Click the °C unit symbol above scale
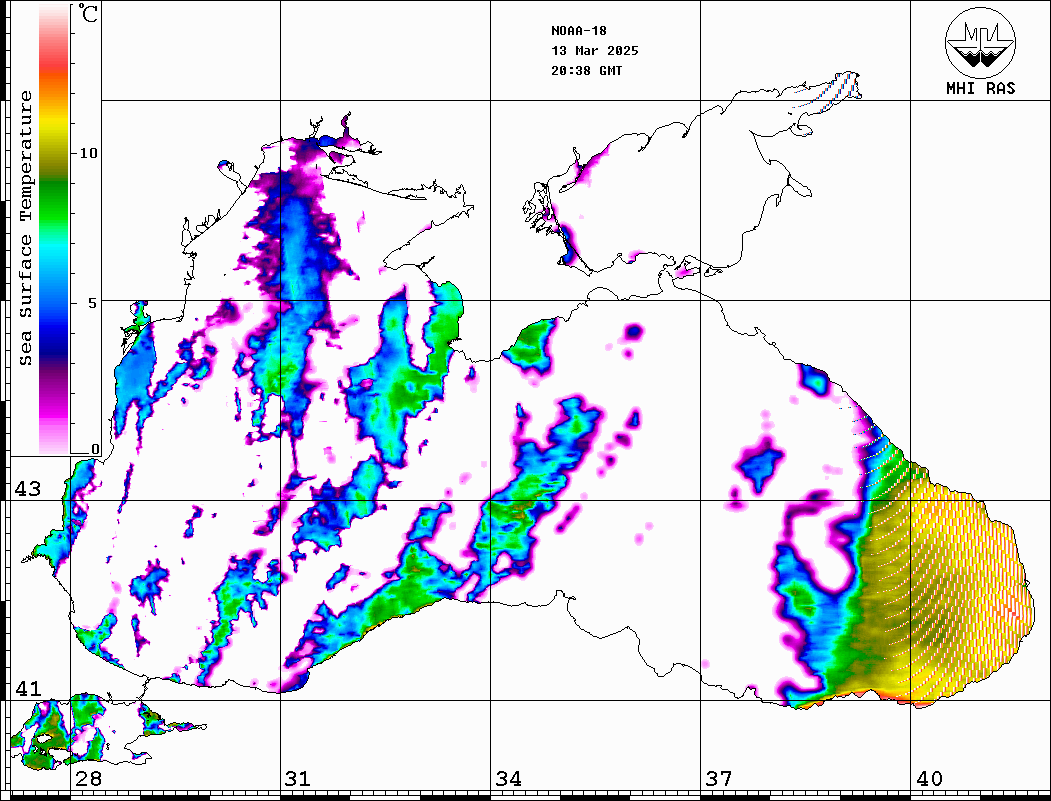1051x801 pixels. [89, 15]
